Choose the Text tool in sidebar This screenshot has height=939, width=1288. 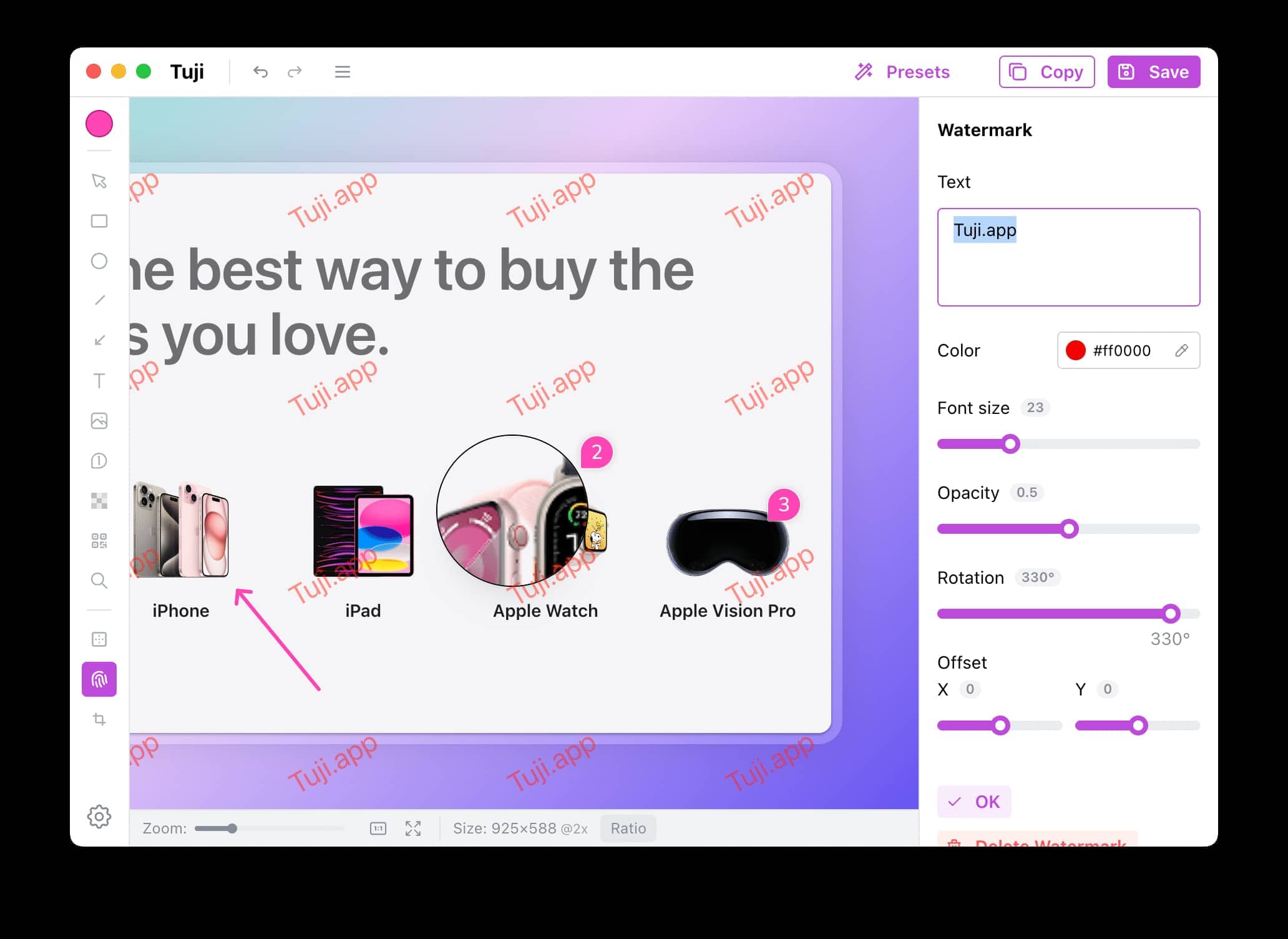coord(99,381)
